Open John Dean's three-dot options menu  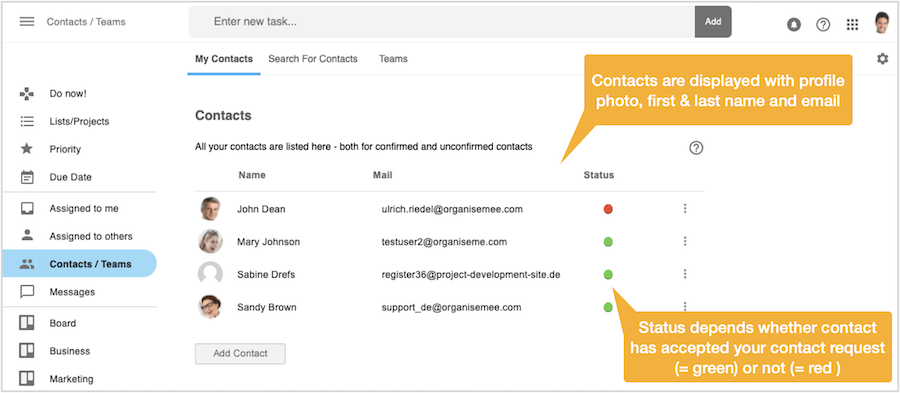685,209
